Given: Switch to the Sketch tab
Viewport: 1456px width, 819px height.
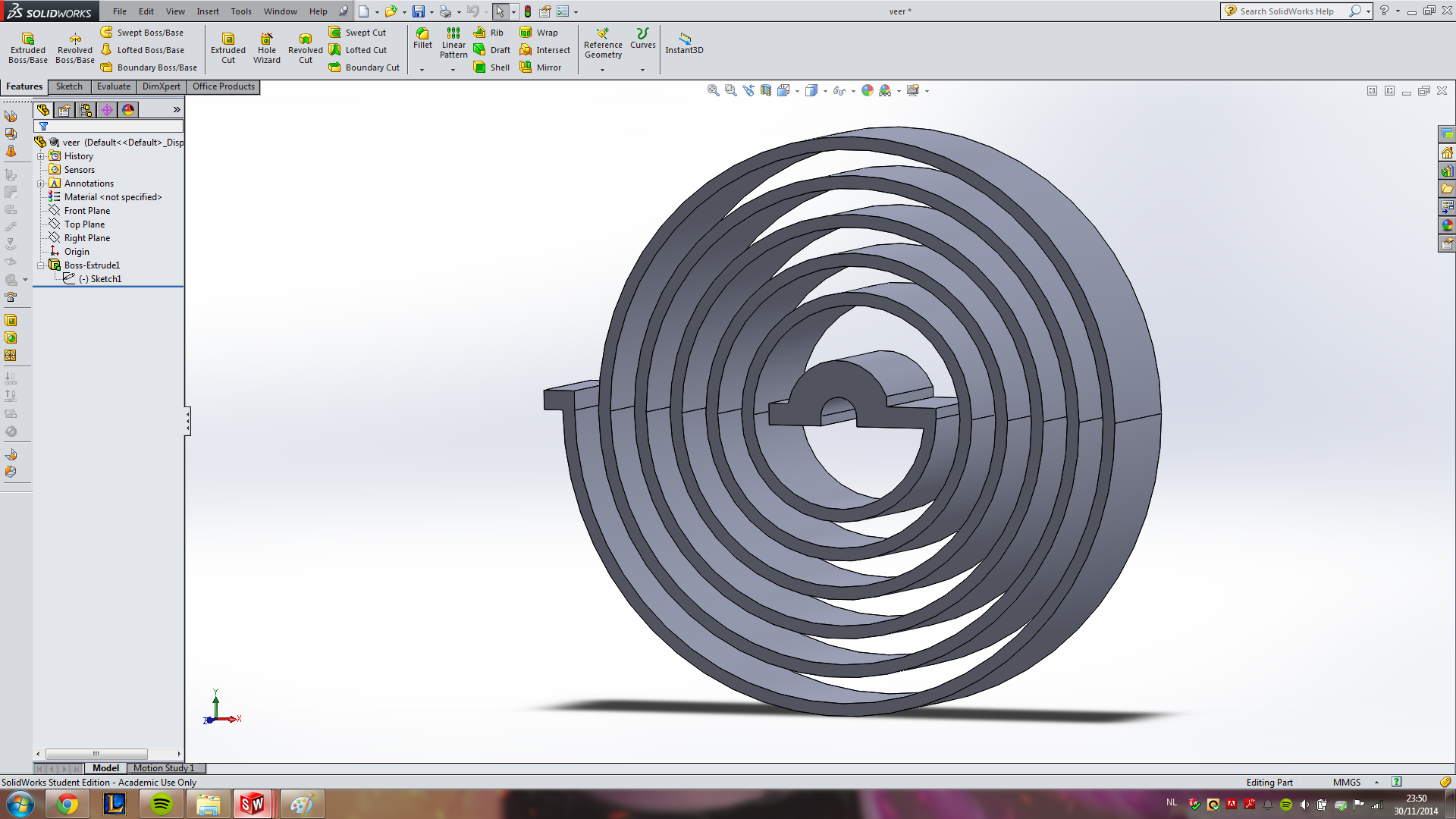Looking at the screenshot, I should click(69, 86).
